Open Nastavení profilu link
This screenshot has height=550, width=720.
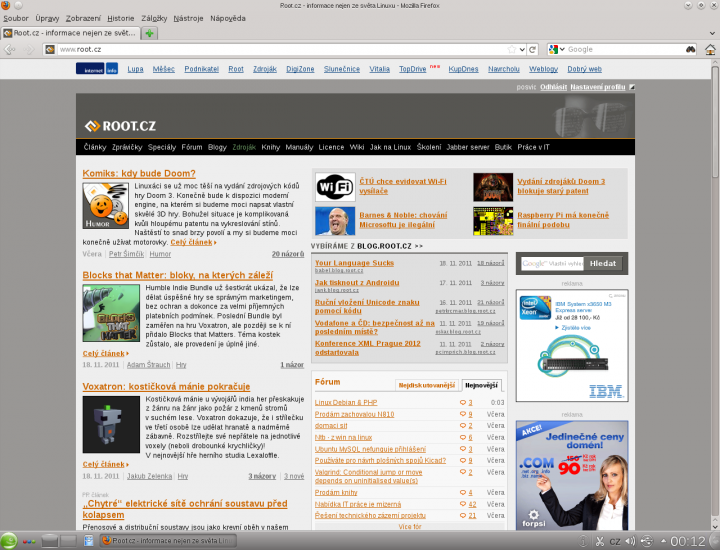coord(598,87)
